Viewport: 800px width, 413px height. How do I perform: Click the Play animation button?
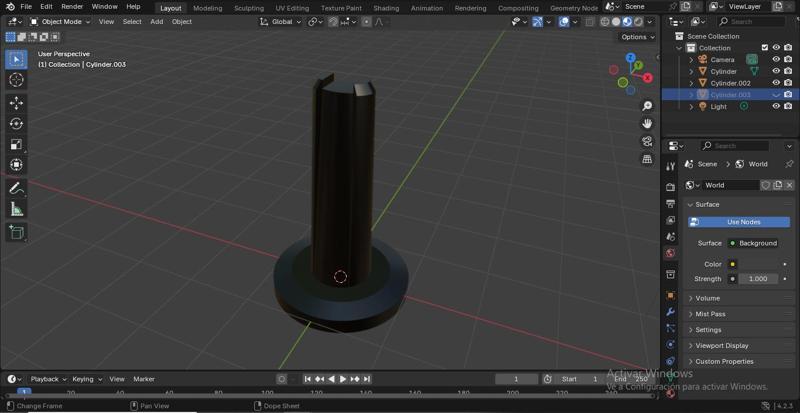343,379
